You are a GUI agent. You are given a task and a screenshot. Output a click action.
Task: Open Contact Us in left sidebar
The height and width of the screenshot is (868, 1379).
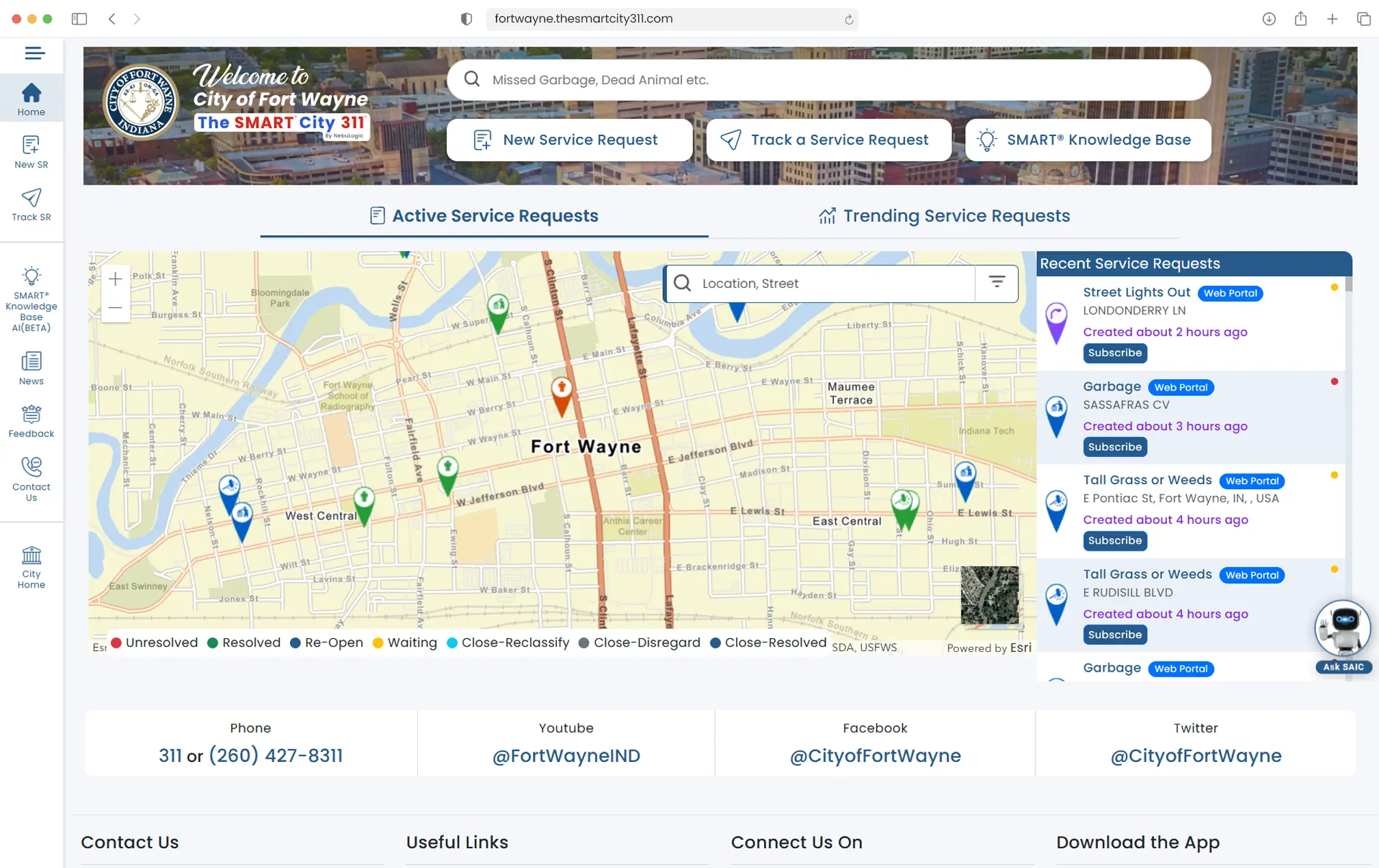[31, 479]
